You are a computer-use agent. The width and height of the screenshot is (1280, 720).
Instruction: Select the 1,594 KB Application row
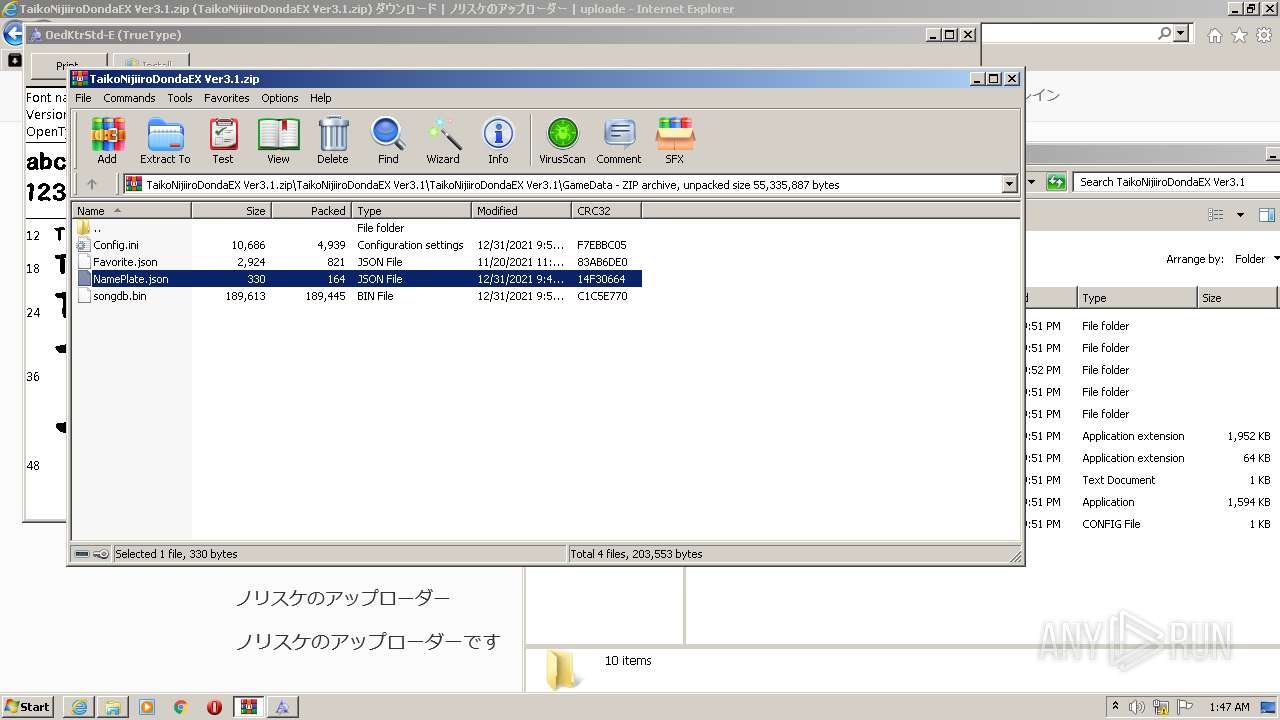[1152, 502]
